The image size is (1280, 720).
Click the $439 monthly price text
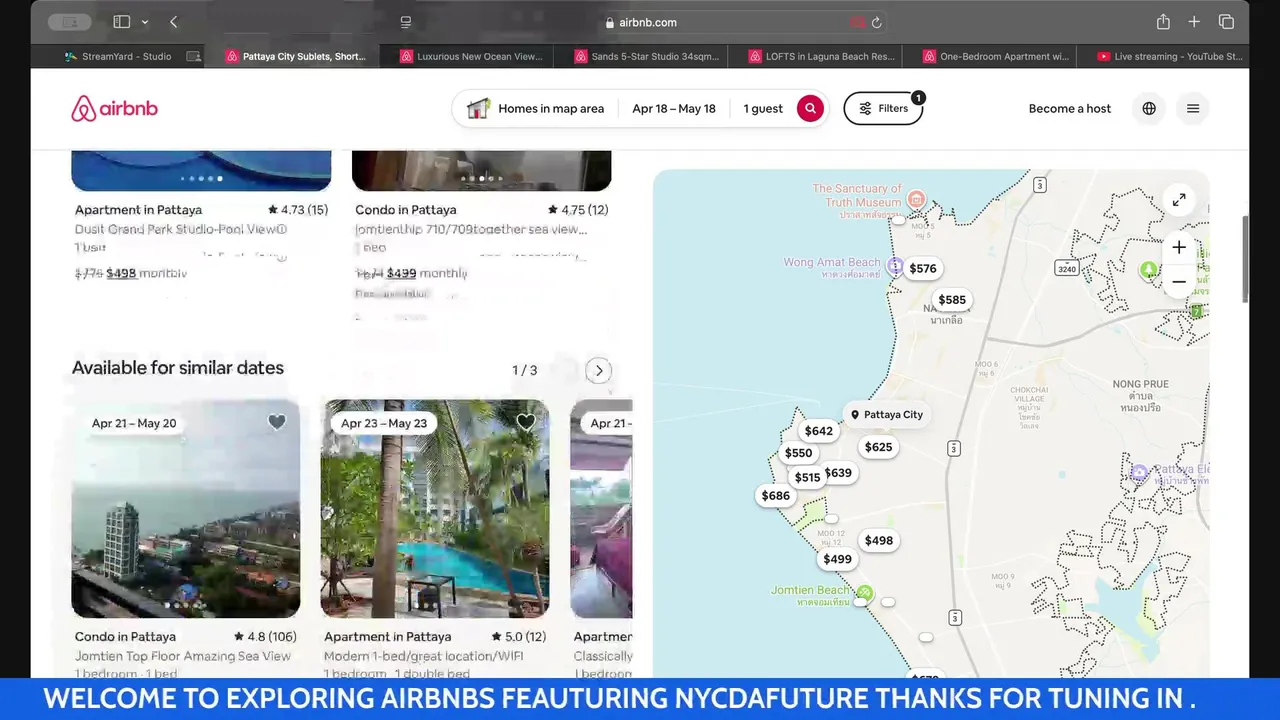coord(428,273)
